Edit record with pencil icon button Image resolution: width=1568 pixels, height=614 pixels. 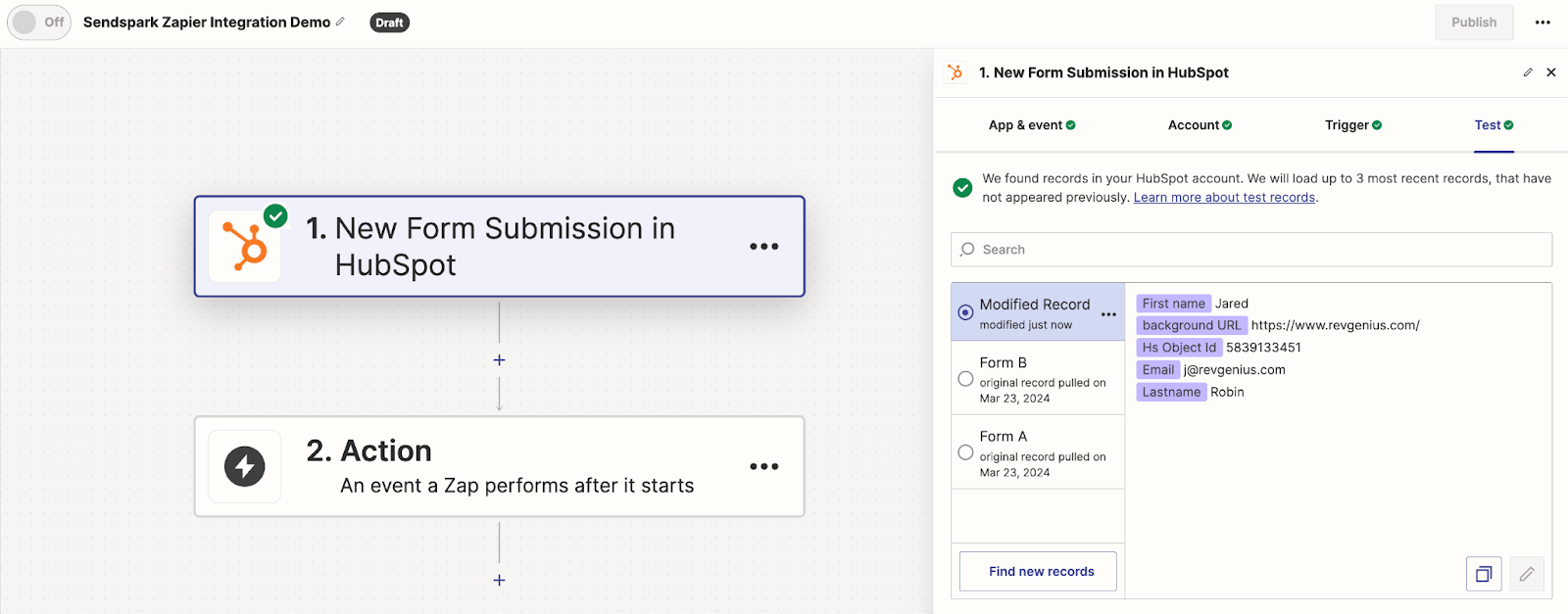click(1527, 574)
